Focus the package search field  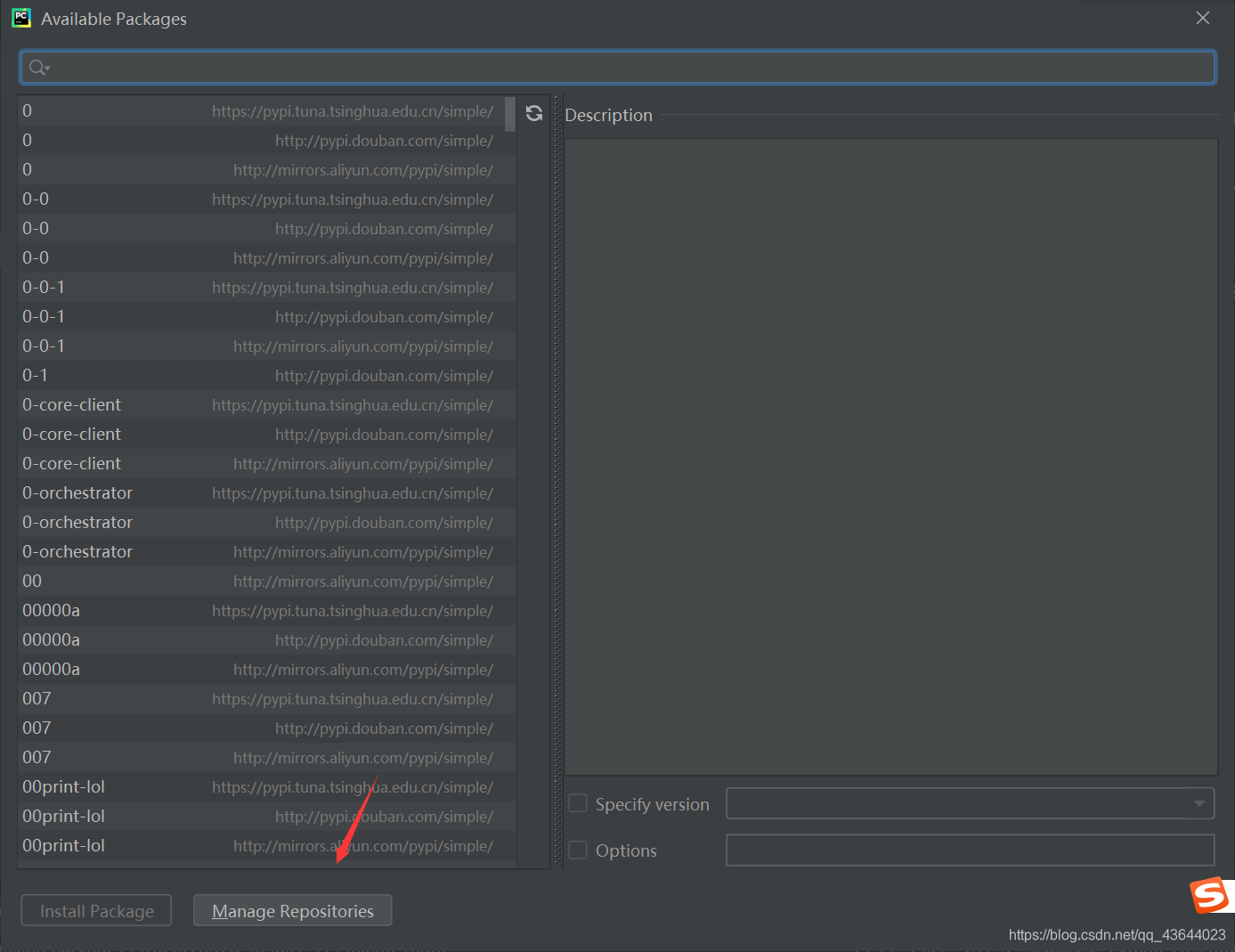tap(618, 68)
